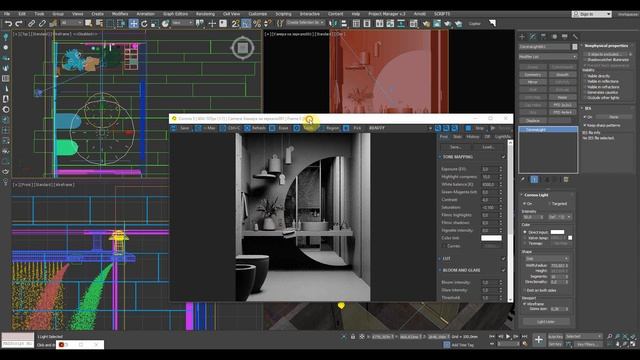The width and height of the screenshot is (640, 360).
Task: Collapse the Bloom and Glare section
Action: (440, 270)
